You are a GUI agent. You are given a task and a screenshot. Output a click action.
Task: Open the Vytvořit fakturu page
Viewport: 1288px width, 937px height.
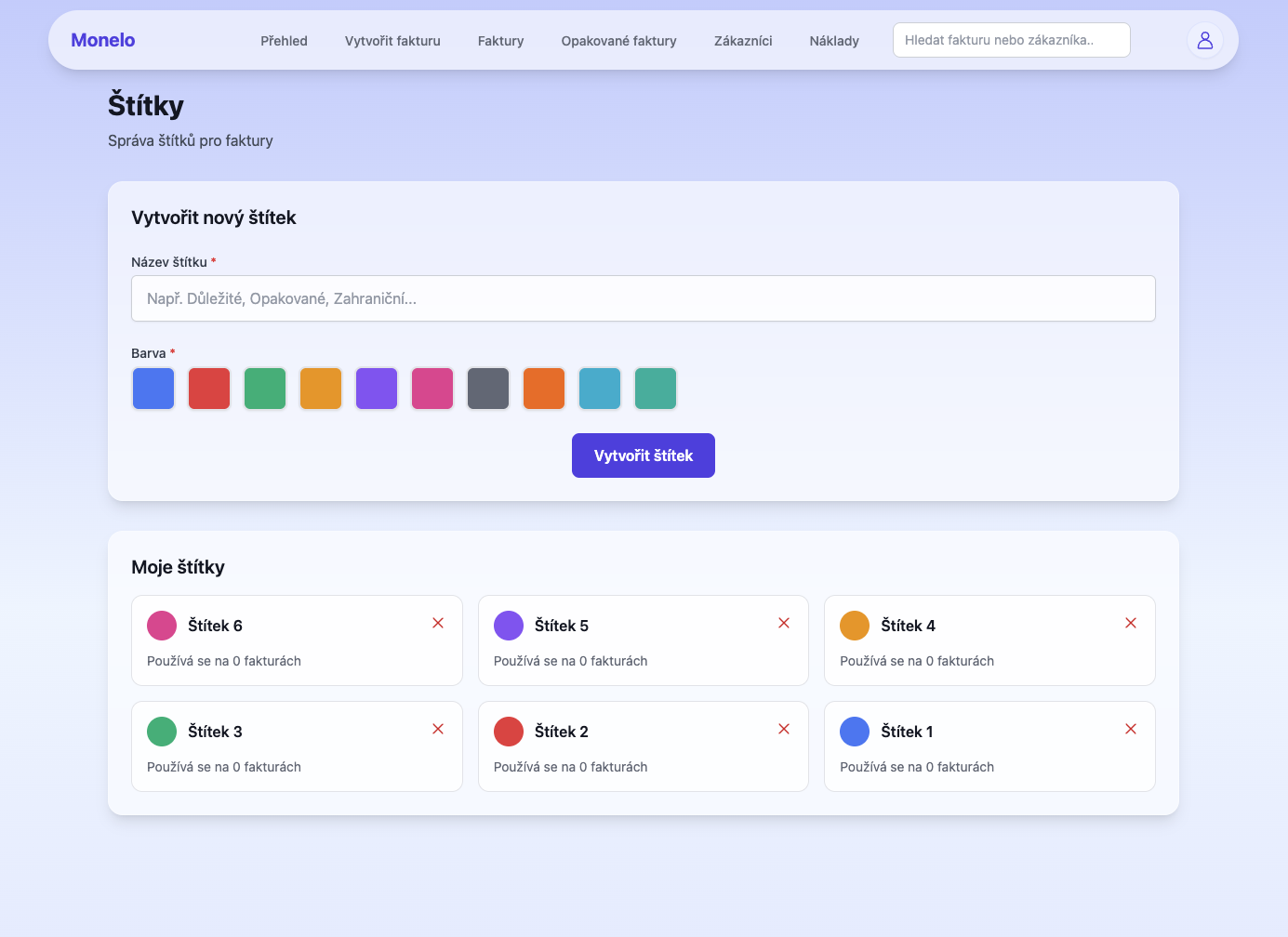pos(392,41)
